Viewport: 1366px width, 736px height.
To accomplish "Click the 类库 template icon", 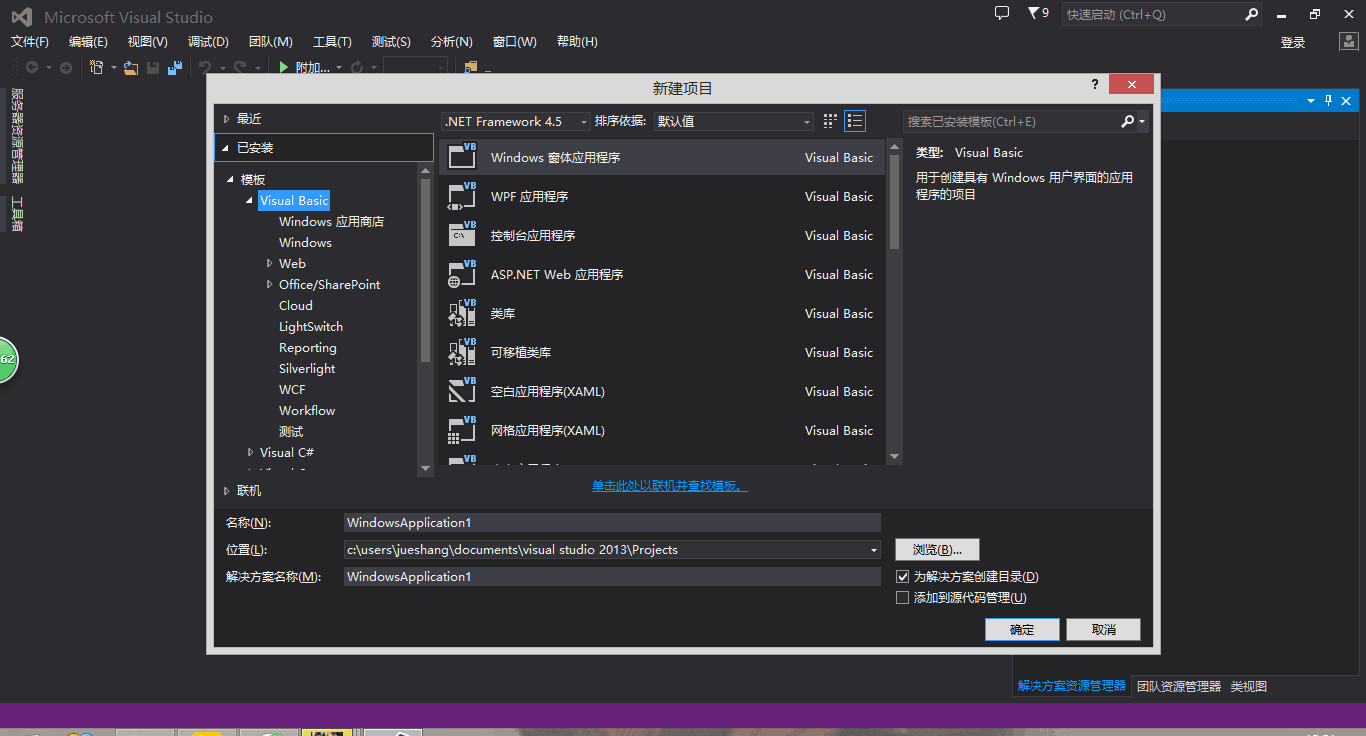I will click(x=462, y=313).
